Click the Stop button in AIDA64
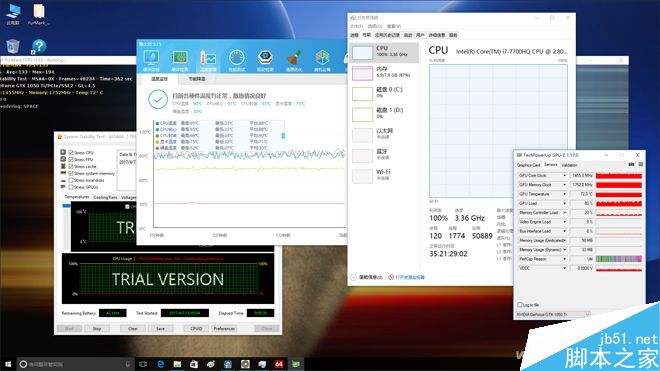Viewport: 660px width, 371px height. (97, 328)
